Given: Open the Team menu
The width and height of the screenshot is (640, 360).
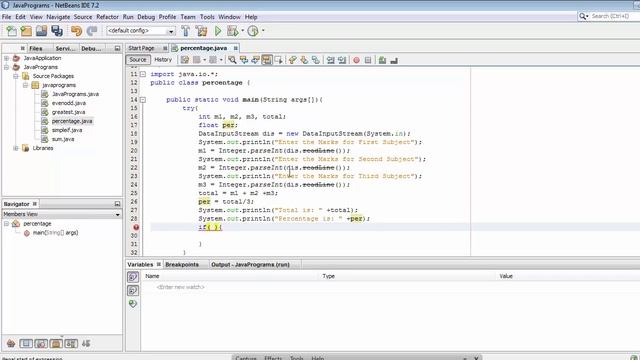Looking at the screenshot, I should coord(188,17).
